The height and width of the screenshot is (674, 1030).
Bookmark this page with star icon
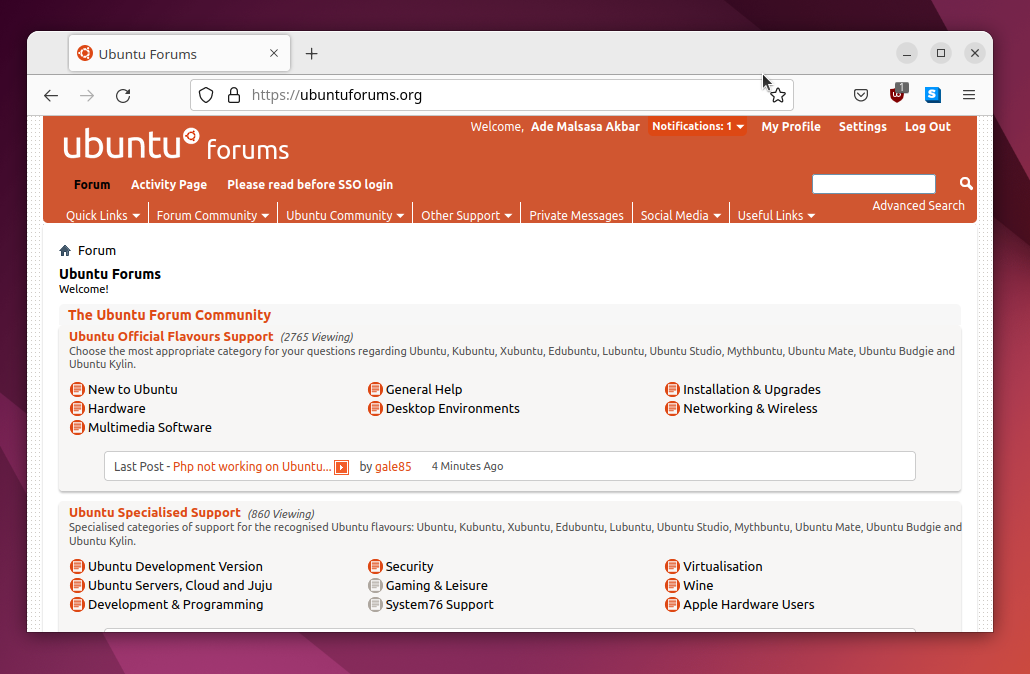pos(778,95)
